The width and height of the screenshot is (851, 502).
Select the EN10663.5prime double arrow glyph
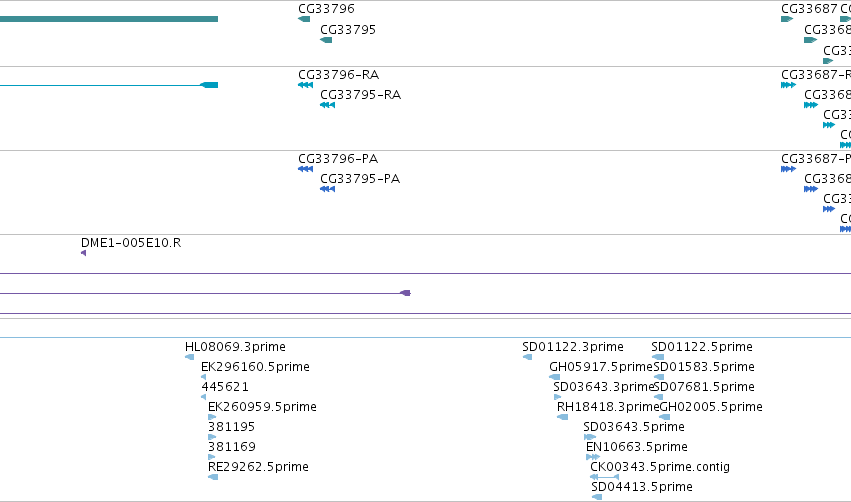click(593, 457)
